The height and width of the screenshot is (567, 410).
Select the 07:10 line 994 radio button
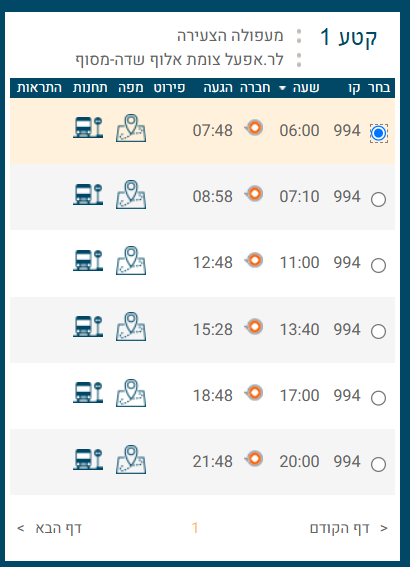click(378, 199)
